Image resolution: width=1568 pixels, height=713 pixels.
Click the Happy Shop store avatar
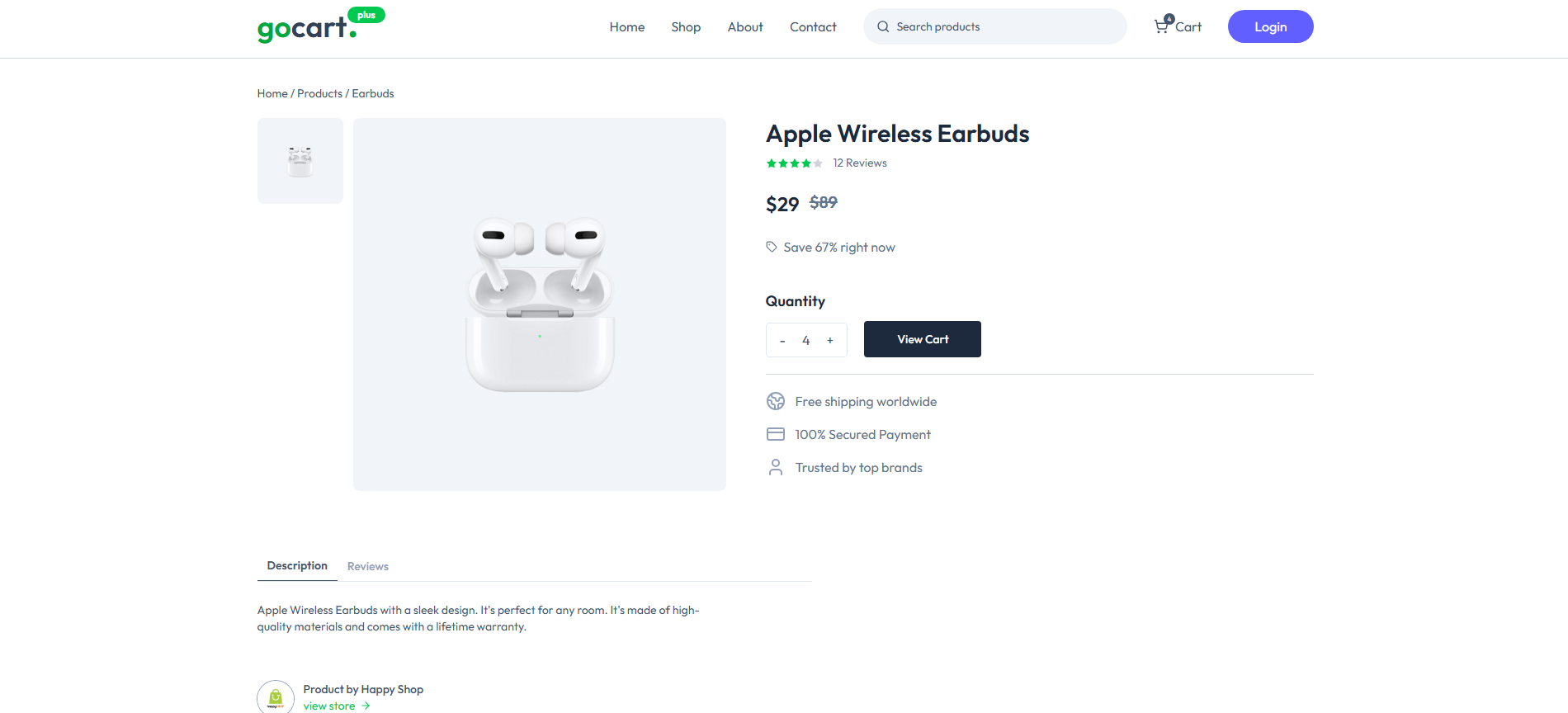coord(276,697)
